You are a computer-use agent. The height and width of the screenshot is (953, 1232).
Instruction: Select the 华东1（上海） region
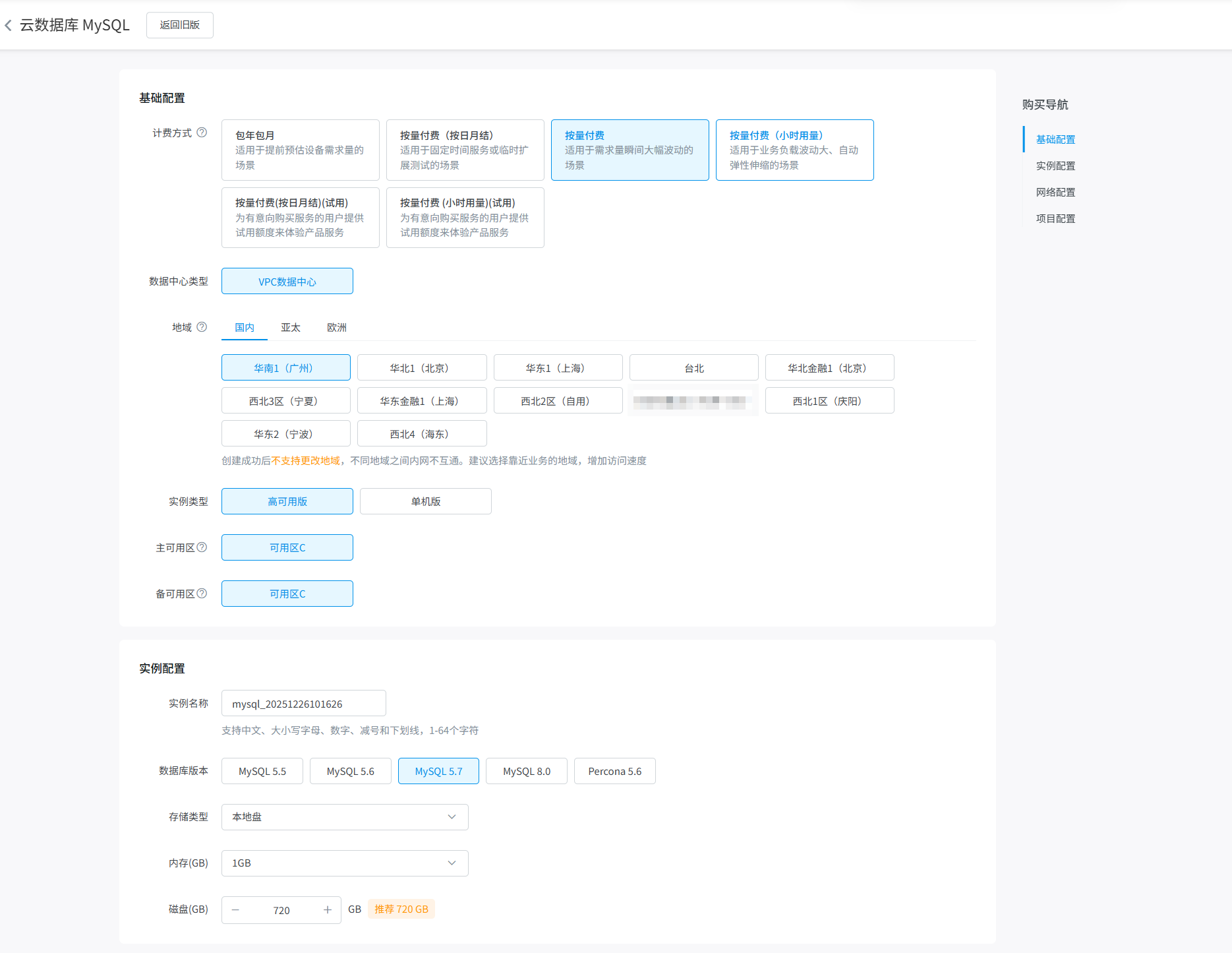558,368
